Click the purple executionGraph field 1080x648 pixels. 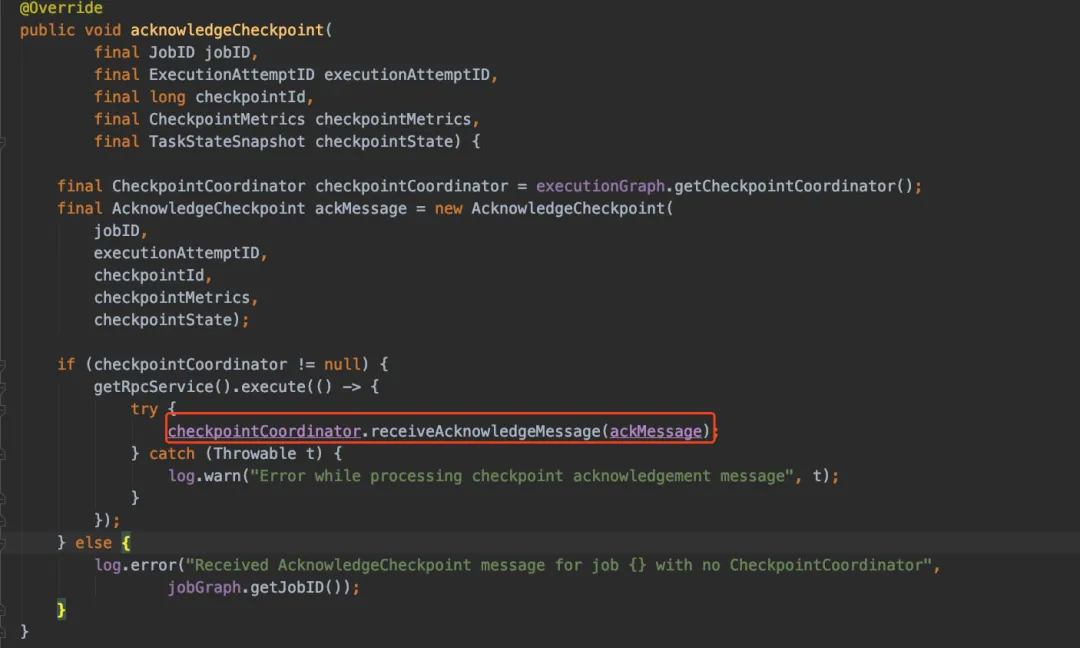(600, 186)
